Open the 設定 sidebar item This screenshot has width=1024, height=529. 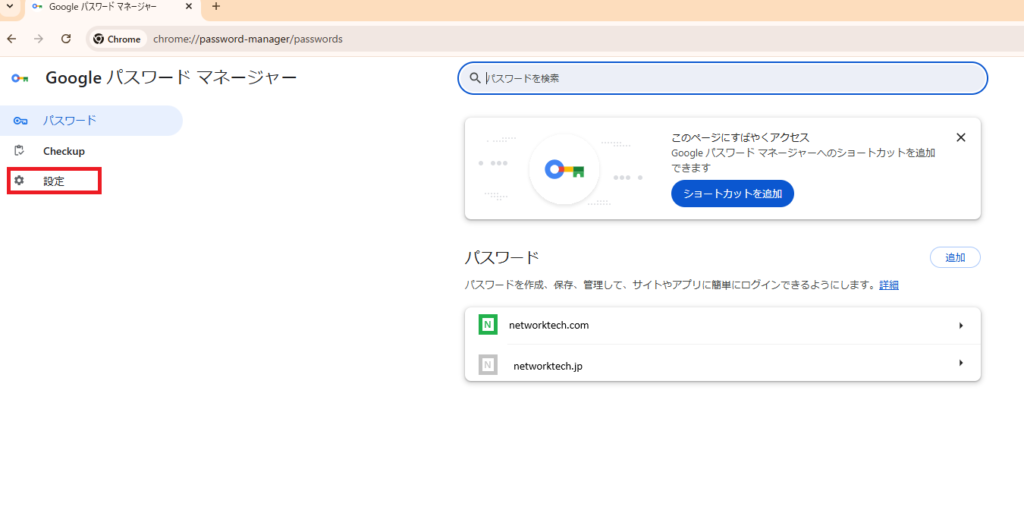[x=54, y=181]
